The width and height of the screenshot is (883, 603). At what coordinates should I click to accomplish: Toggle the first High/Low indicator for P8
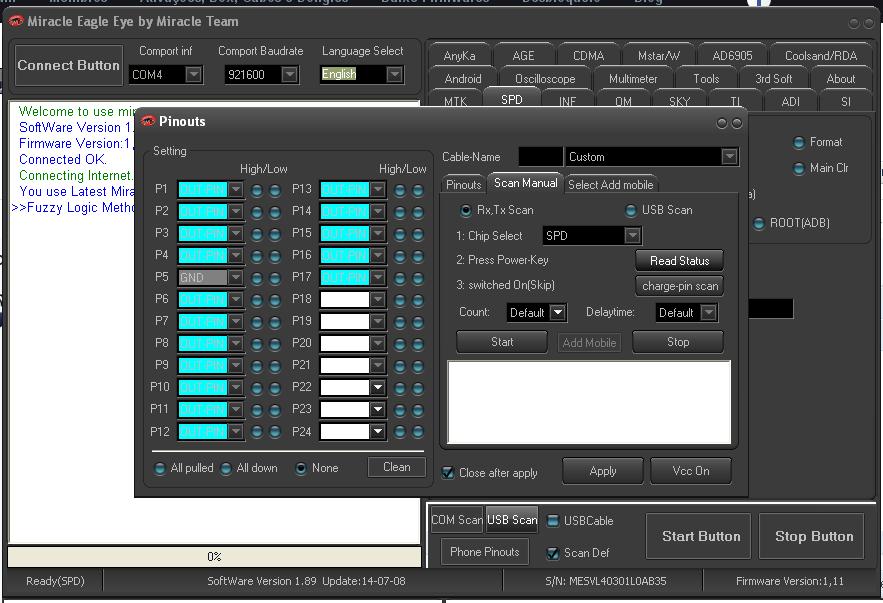pyautogui.click(x=257, y=344)
